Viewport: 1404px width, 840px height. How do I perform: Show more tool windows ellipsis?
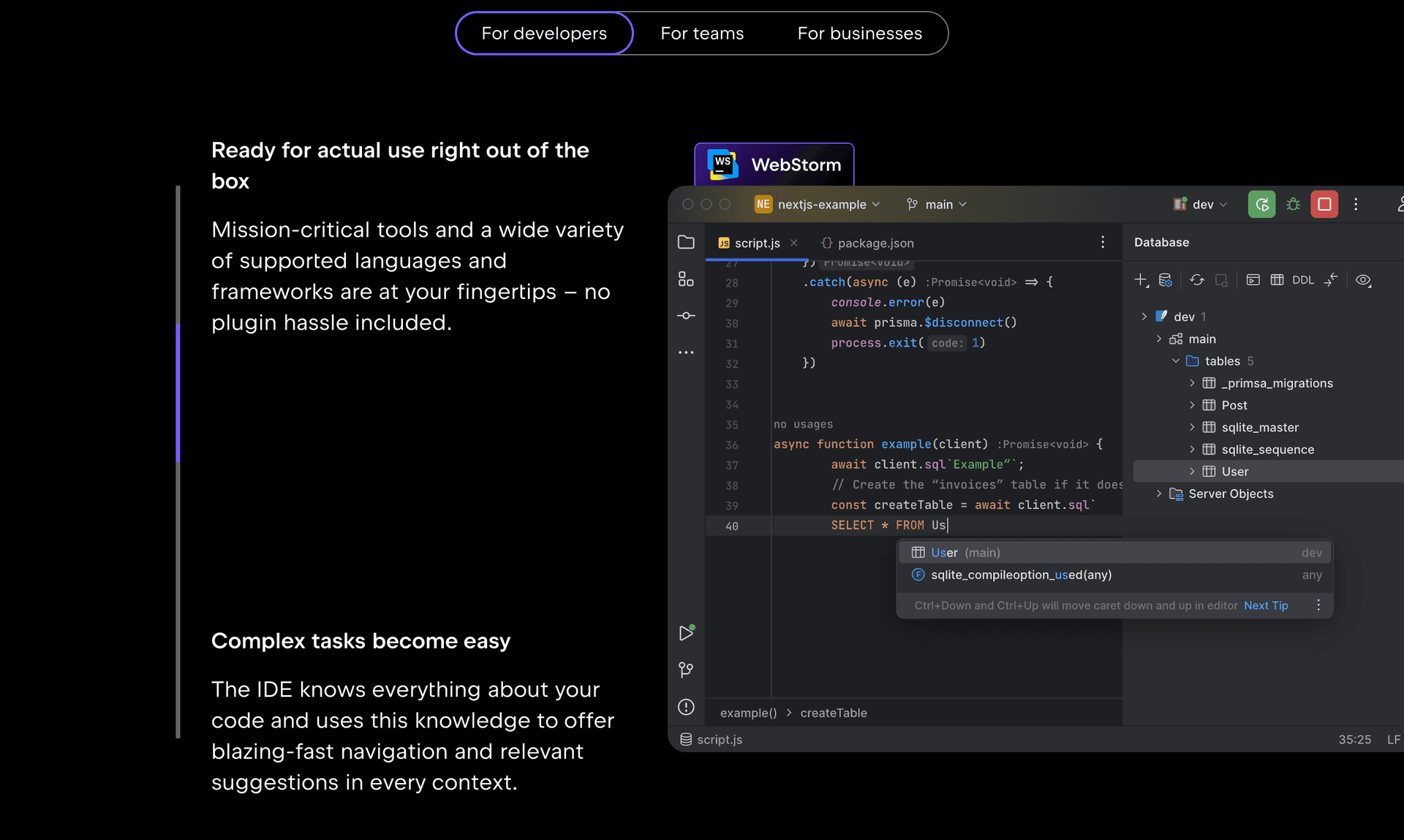(x=686, y=352)
